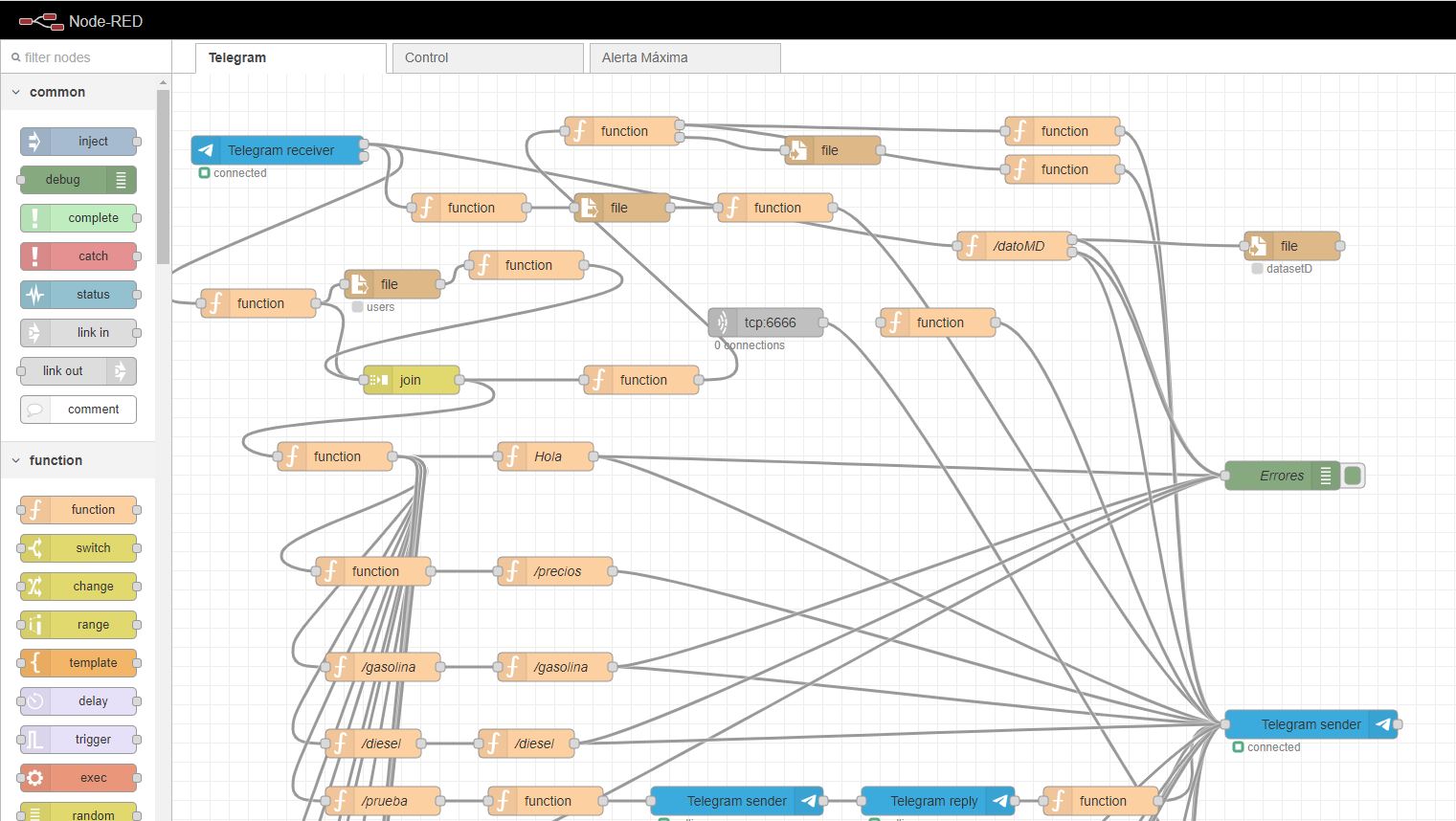
Task: Click the debug list icon on Errores node
Action: [x=1326, y=476]
